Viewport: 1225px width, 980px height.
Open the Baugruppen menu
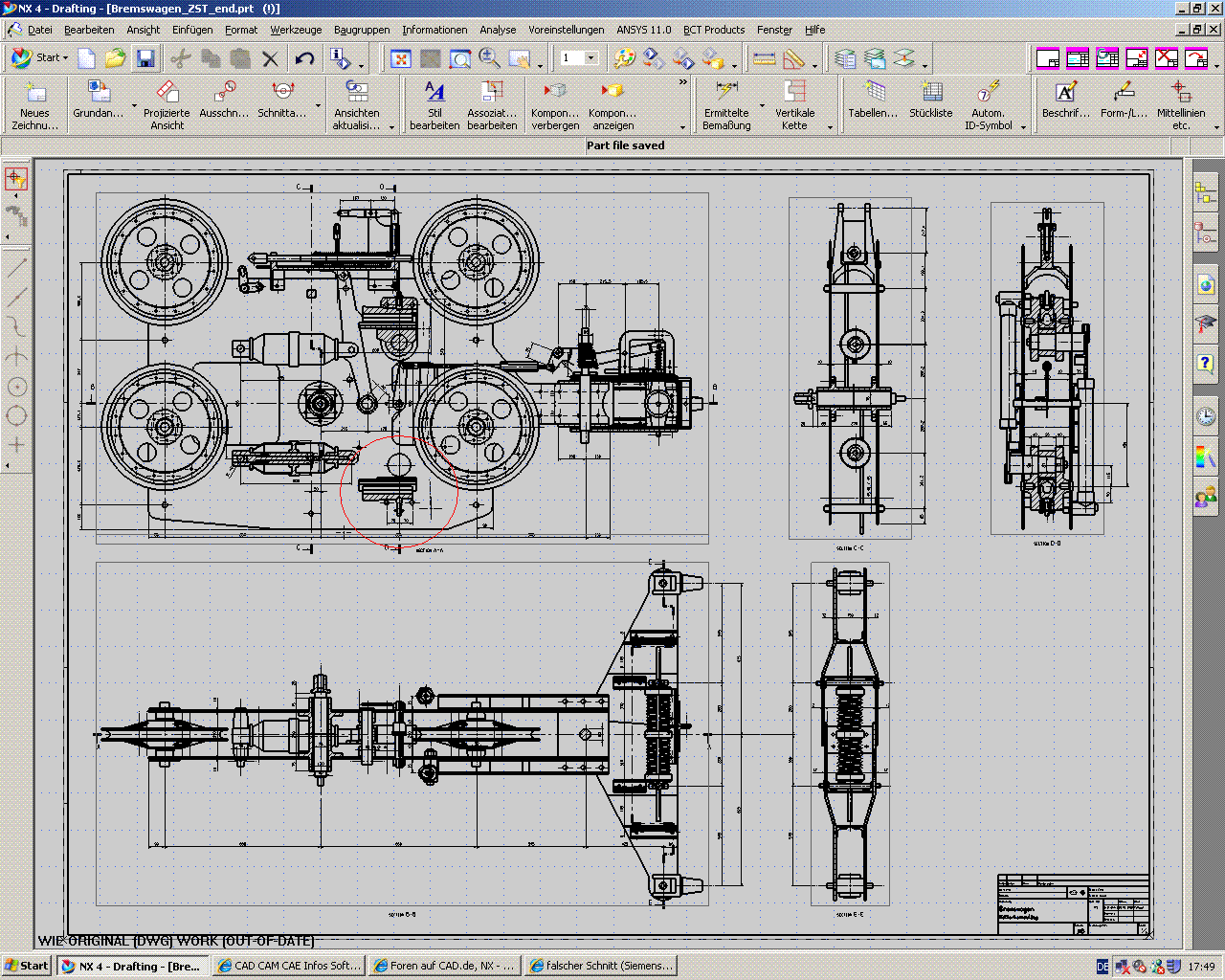(362, 30)
